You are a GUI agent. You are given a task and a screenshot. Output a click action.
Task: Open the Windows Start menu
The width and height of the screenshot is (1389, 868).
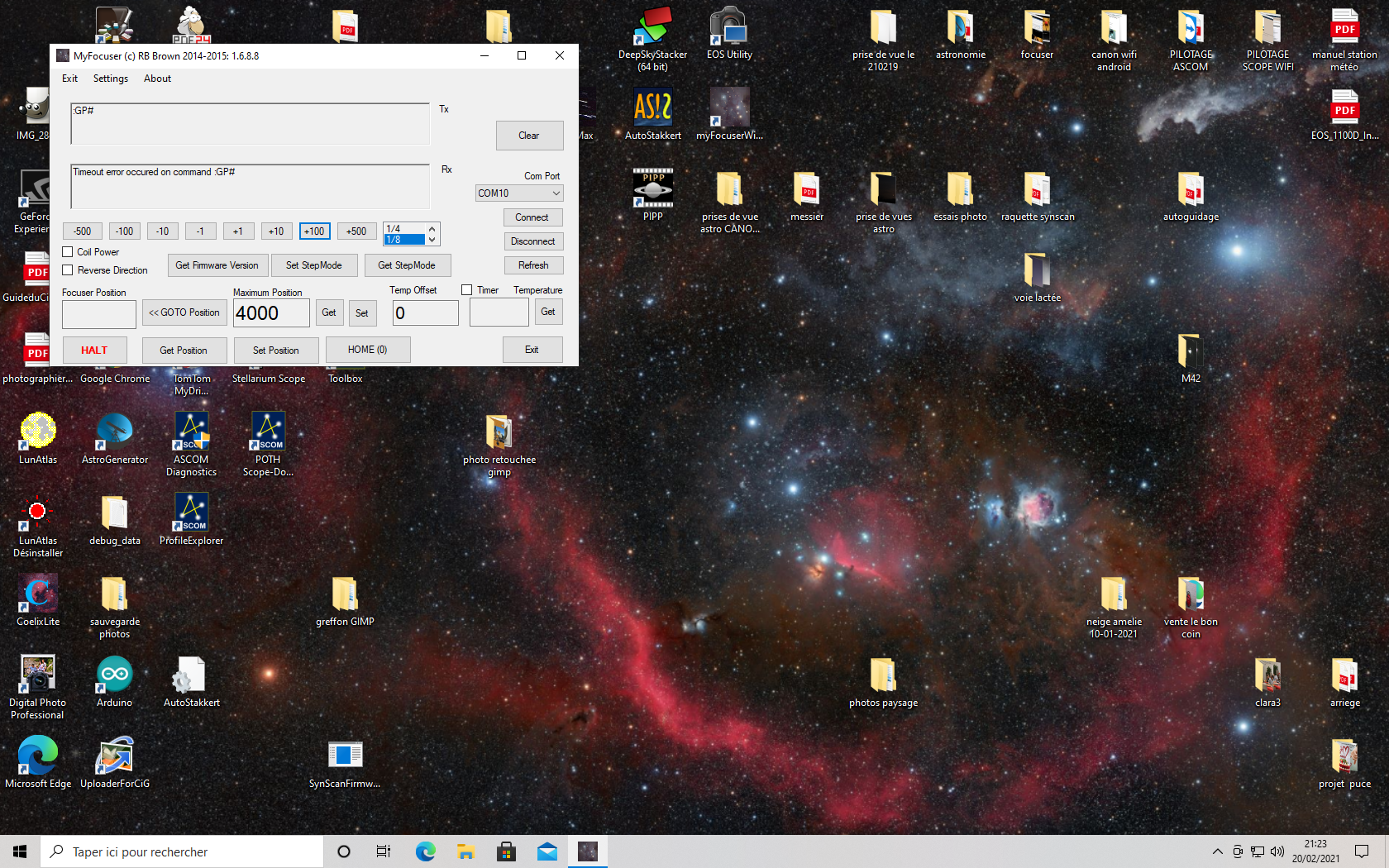pos(20,851)
